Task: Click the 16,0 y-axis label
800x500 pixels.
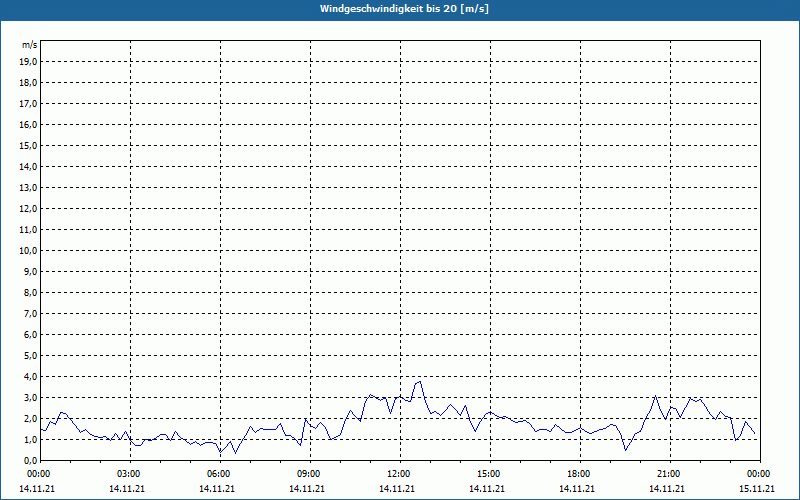Action: [x=29, y=124]
